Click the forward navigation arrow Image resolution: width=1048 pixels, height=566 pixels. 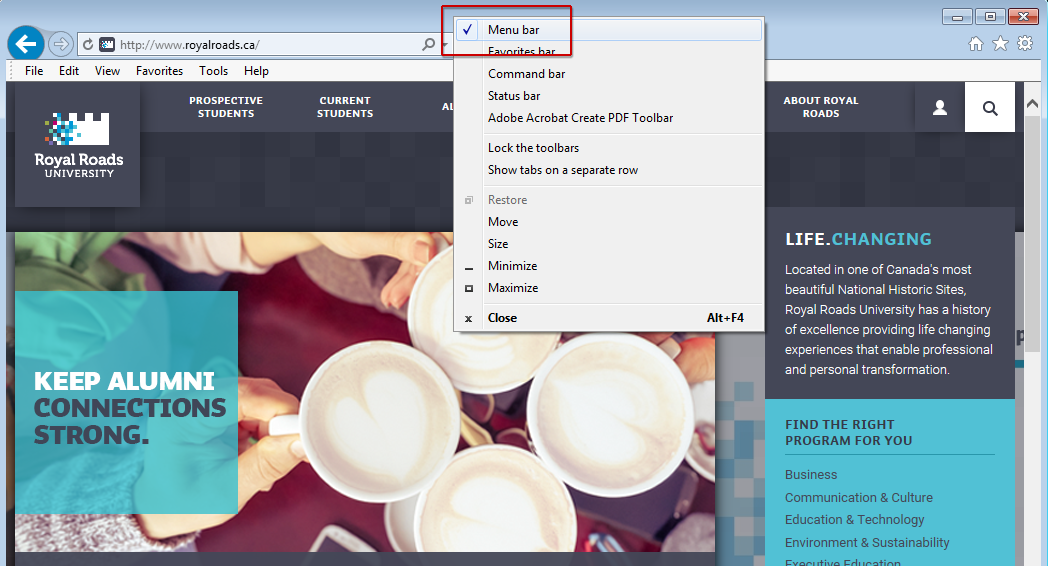(61, 45)
